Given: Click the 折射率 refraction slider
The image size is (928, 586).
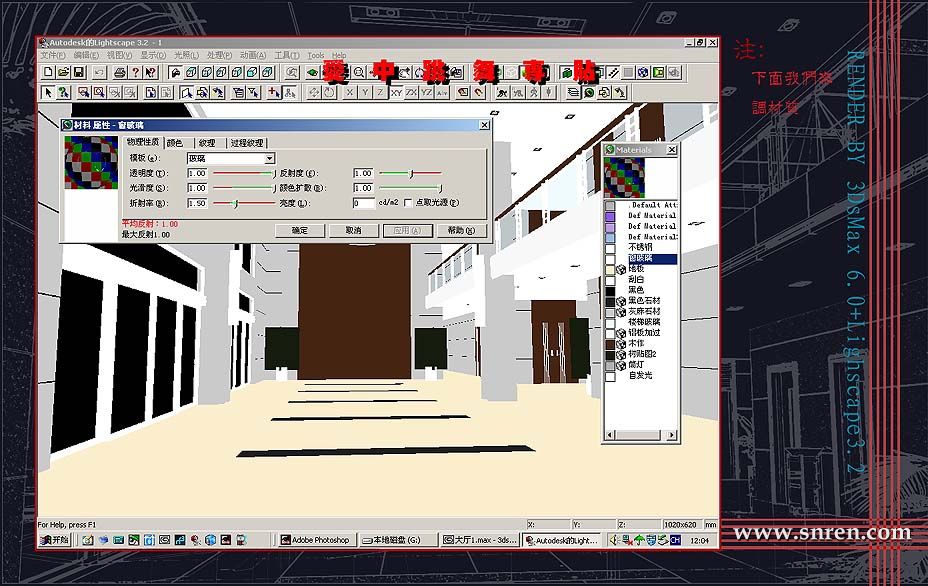Looking at the screenshot, I should [244, 203].
